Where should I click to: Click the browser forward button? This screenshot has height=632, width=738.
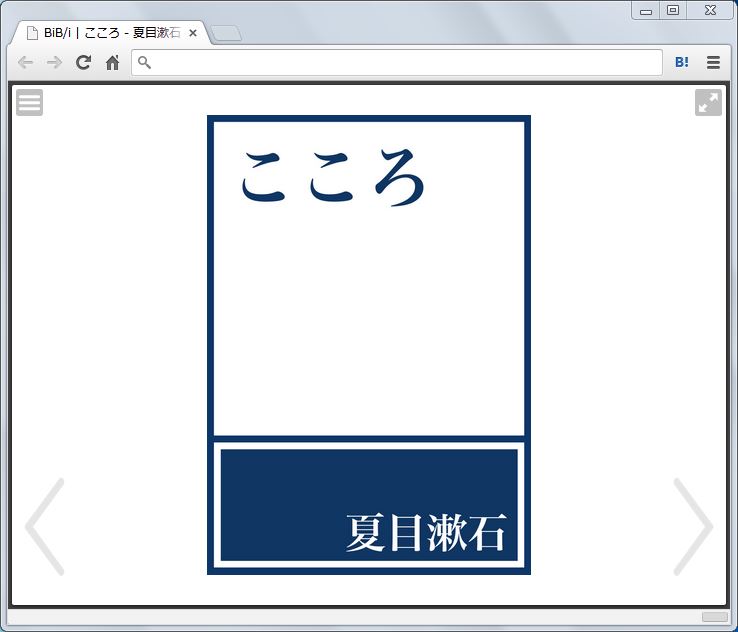(55, 62)
